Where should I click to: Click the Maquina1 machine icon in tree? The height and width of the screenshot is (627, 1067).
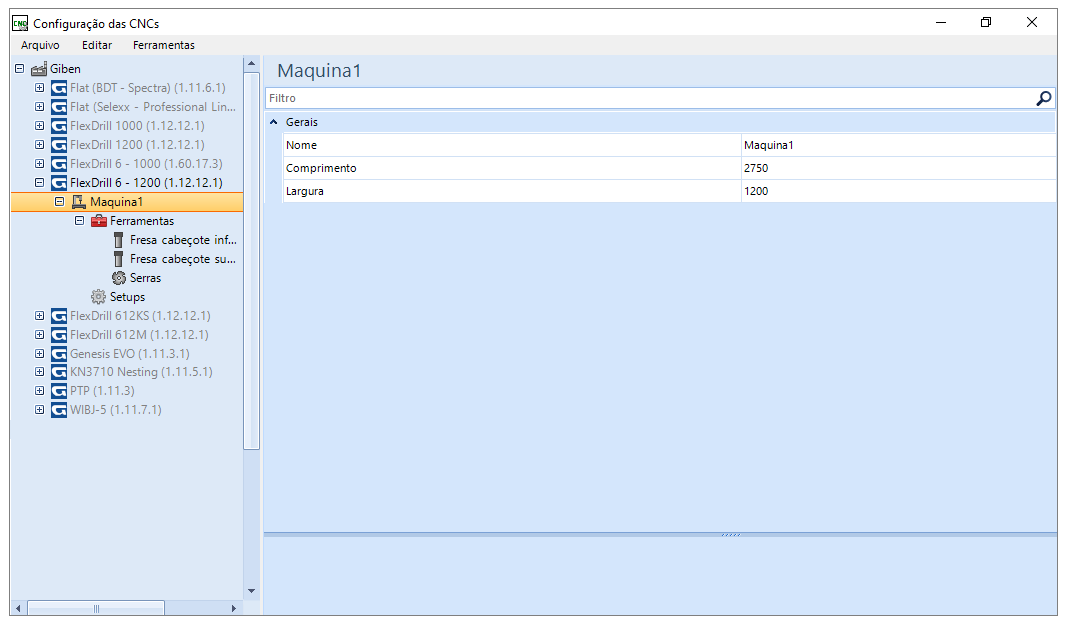(79, 202)
